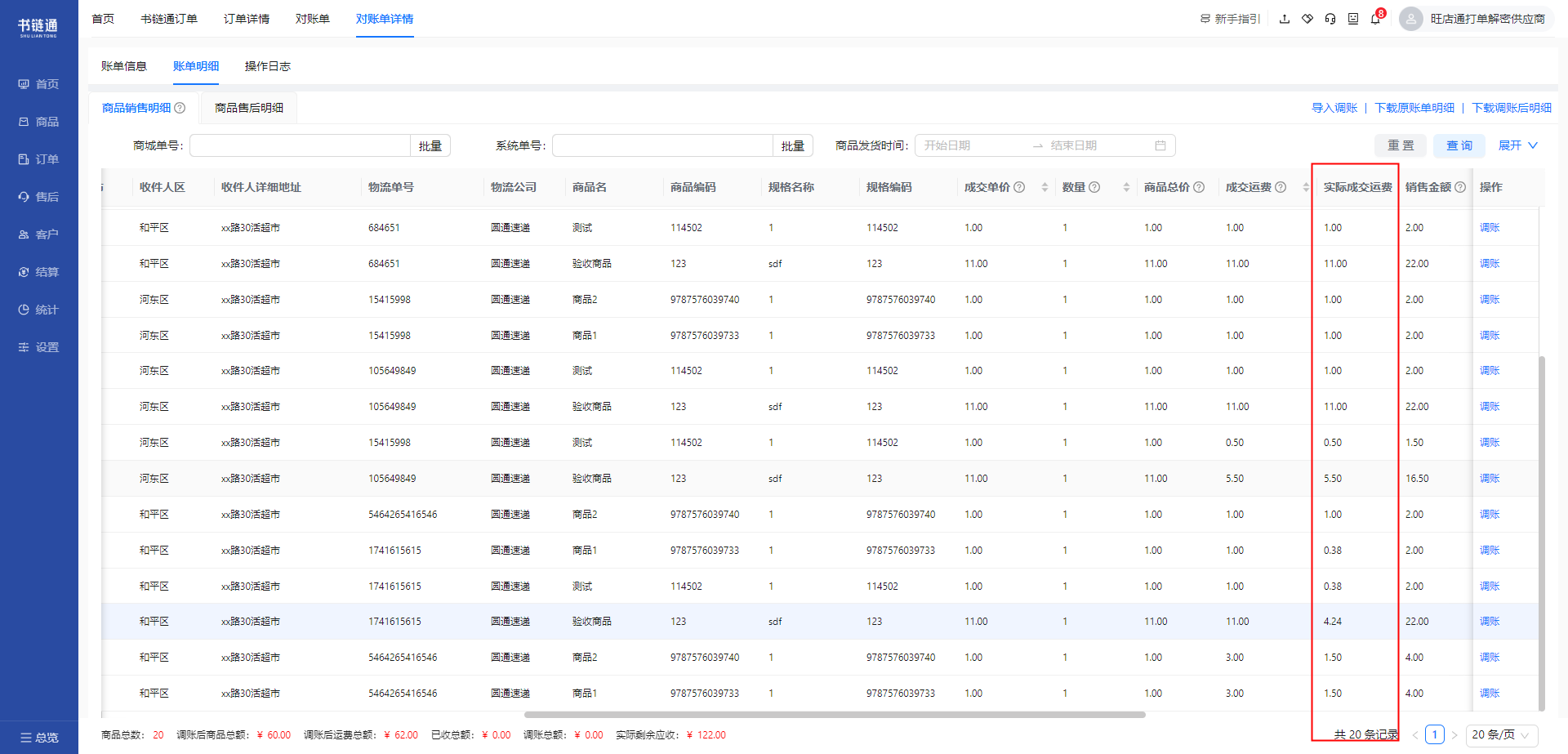Click 调账 for row with 销售金额 16.50
The image size is (1568, 754).
[1490, 479]
